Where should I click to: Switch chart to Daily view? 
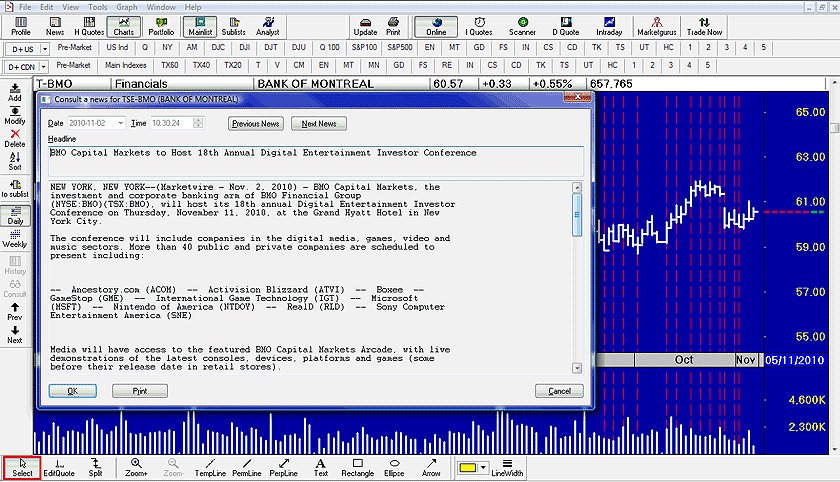(15, 215)
